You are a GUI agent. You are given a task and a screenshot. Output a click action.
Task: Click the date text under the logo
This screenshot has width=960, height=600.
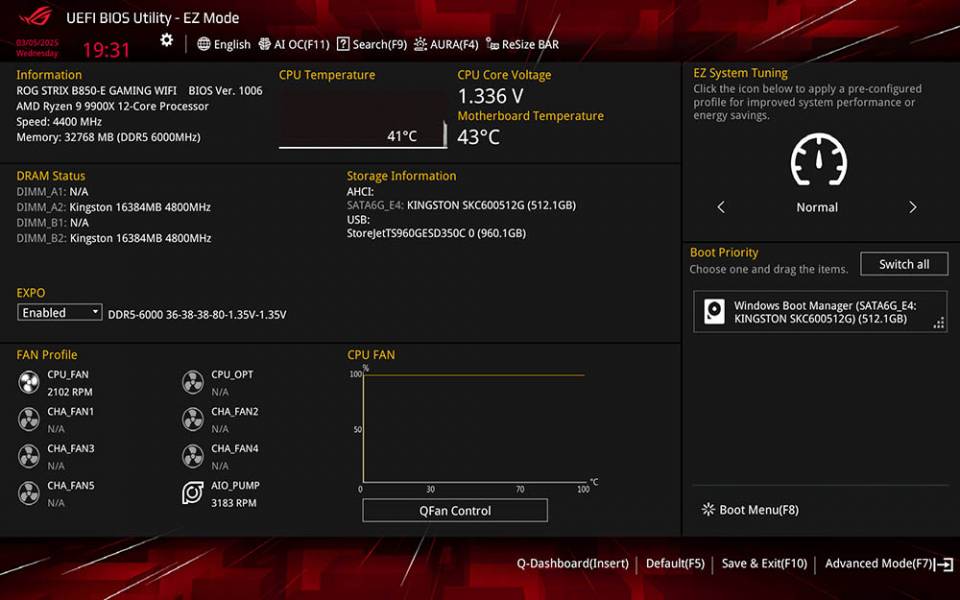point(37,48)
